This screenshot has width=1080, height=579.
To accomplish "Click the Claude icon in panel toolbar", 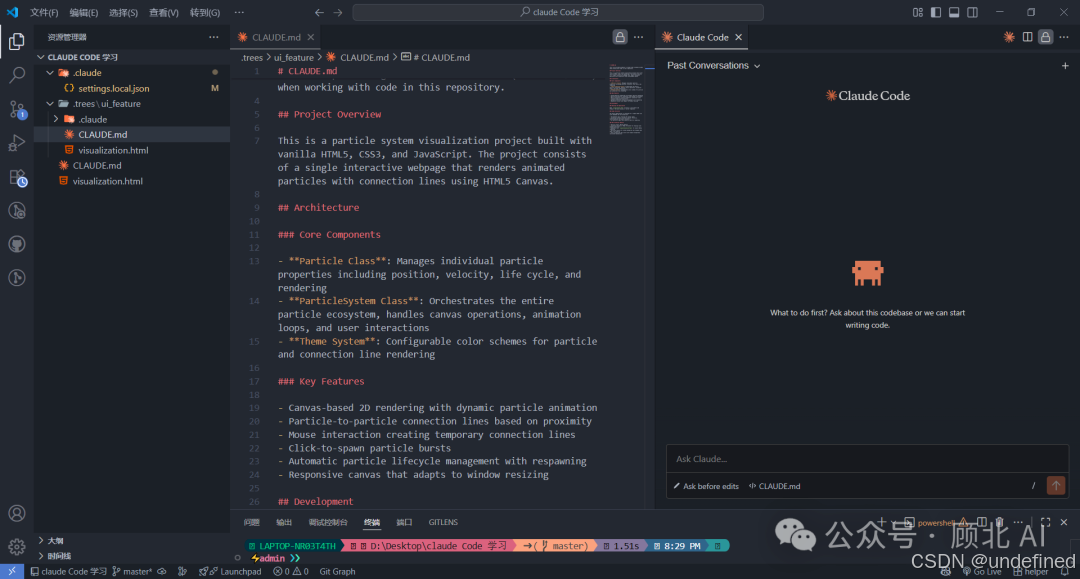I will [x=1009, y=37].
